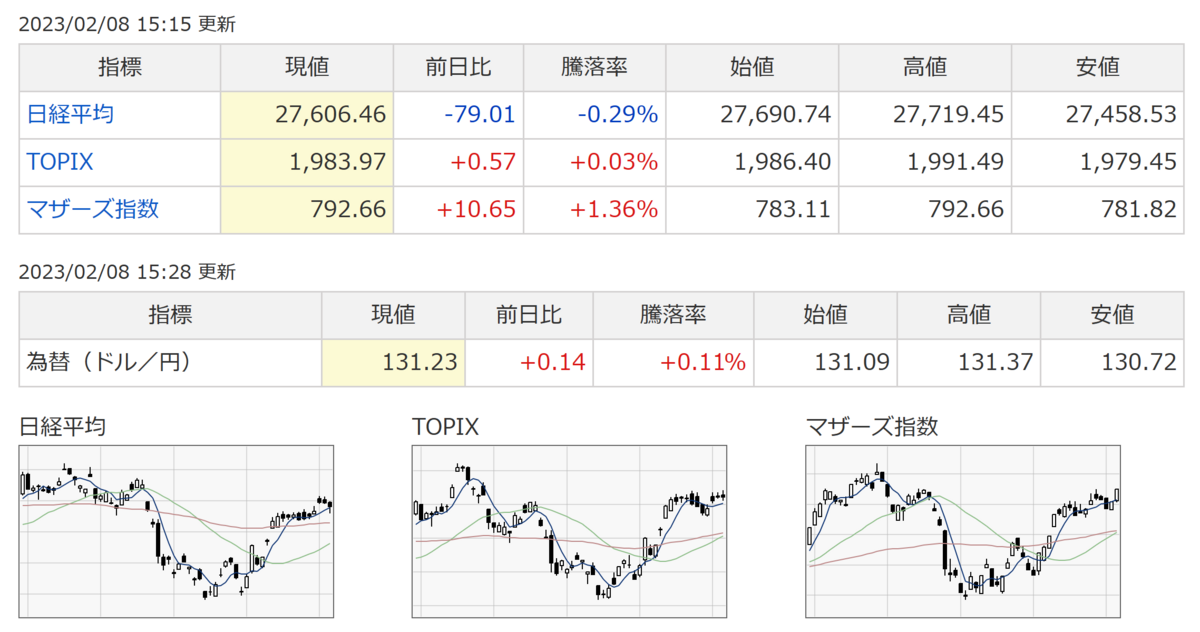This screenshot has height=632, width=1200.
Task: Click the TOPIX current value 1,983.97
Action: click(337, 162)
